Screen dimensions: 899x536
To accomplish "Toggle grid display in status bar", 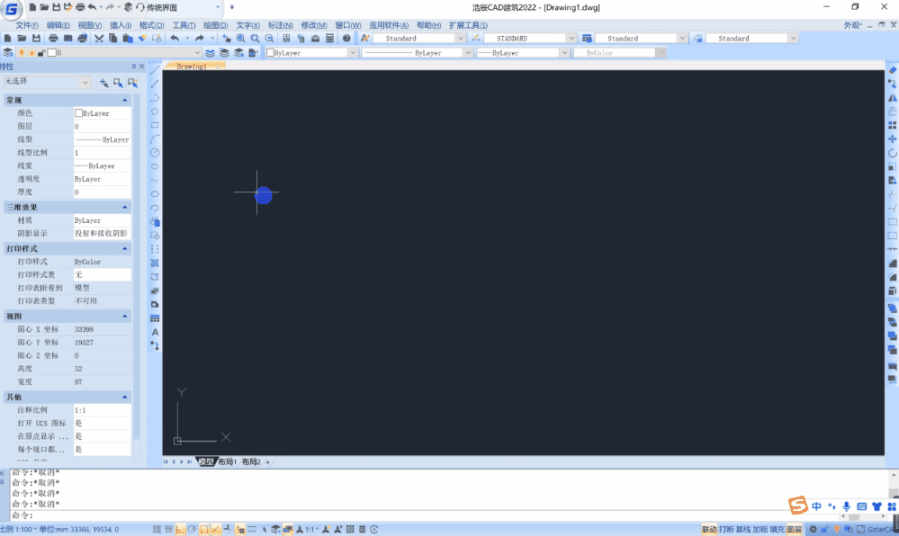I will point(169,529).
